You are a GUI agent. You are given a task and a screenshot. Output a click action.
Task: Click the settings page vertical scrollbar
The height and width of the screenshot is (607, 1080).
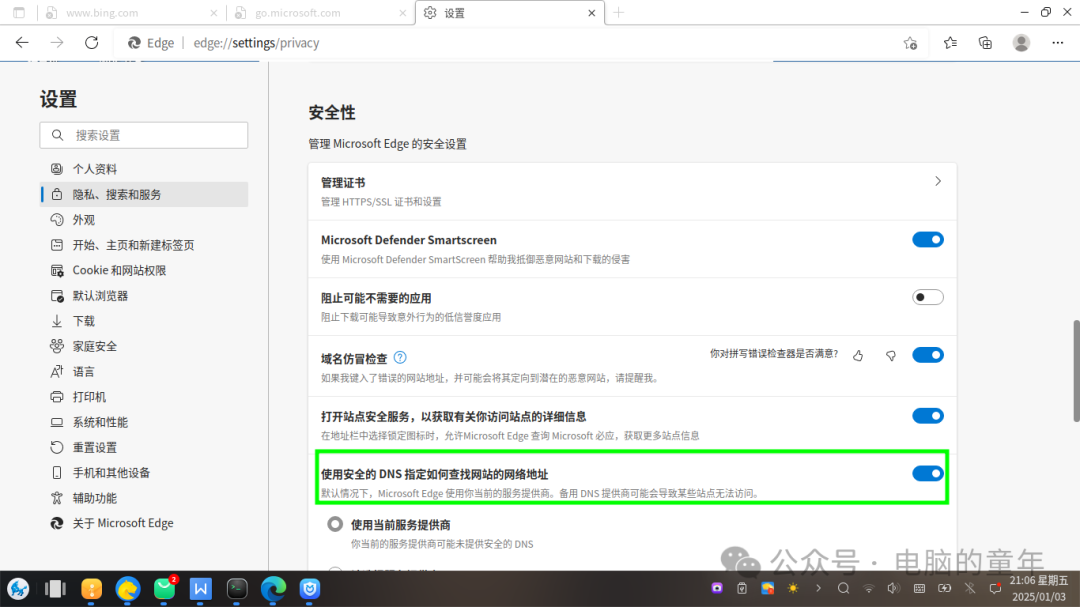1076,371
